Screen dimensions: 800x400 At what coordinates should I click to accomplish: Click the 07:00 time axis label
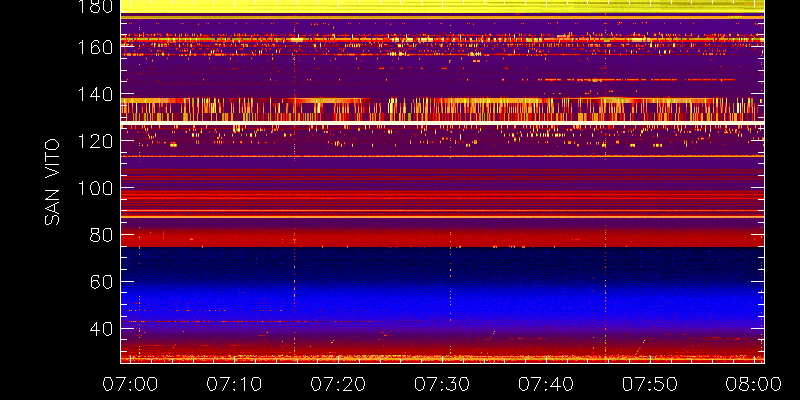coord(130,384)
